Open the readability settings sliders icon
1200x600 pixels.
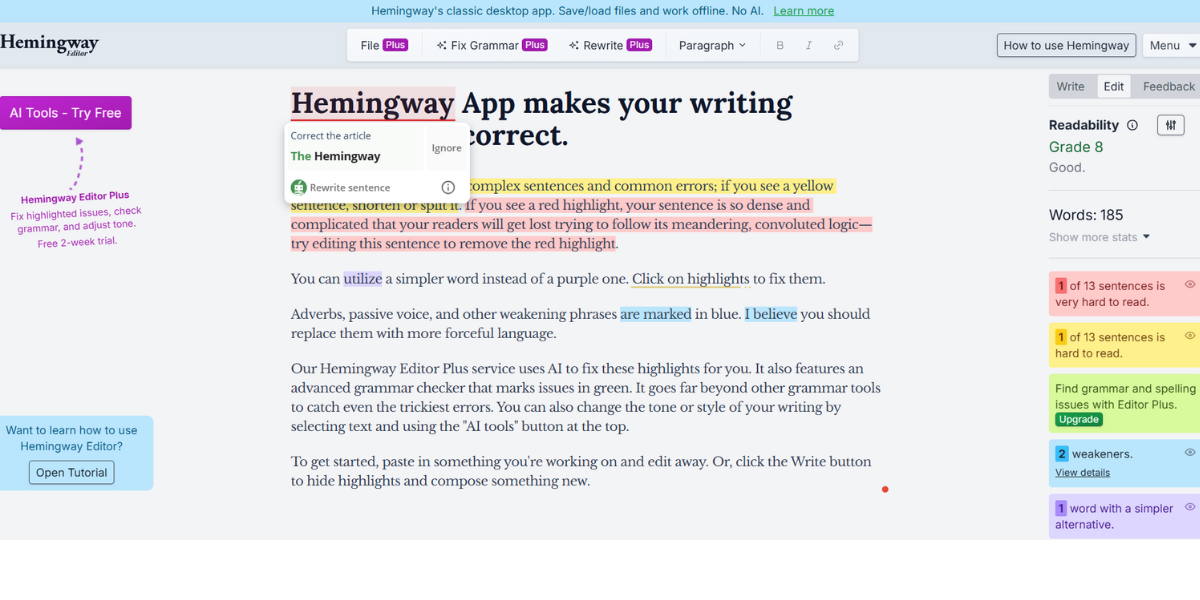tap(1170, 124)
